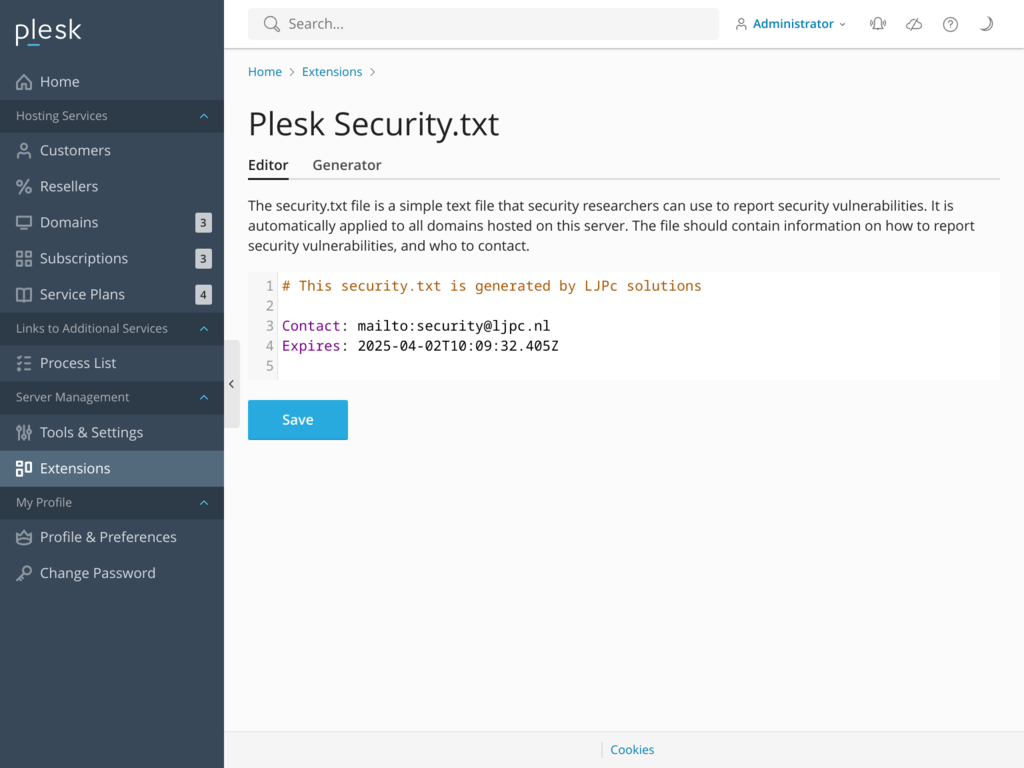This screenshot has width=1024, height=768.
Task: Switch to the Generator tab
Action: coord(346,165)
